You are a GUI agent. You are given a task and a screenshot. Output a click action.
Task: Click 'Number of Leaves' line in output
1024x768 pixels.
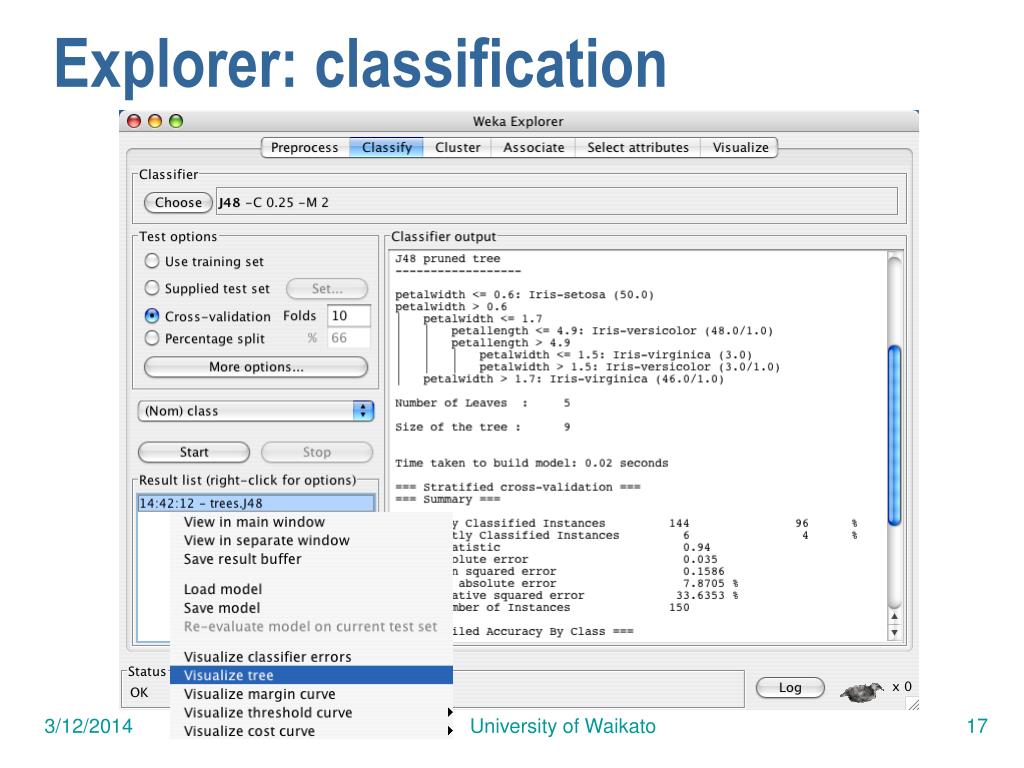click(482, 403)
